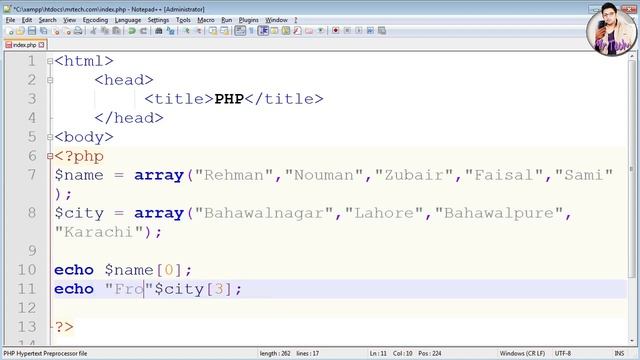Click 'UTF-8' encoding in status bar
This screenshot has height=360, width=640.
tap(562, 353)
